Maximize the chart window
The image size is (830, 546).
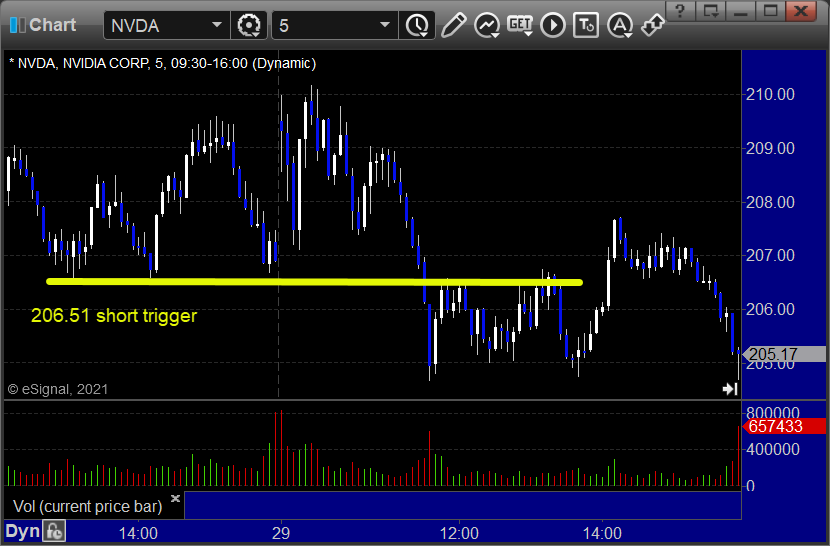click(x=770, y=11)
